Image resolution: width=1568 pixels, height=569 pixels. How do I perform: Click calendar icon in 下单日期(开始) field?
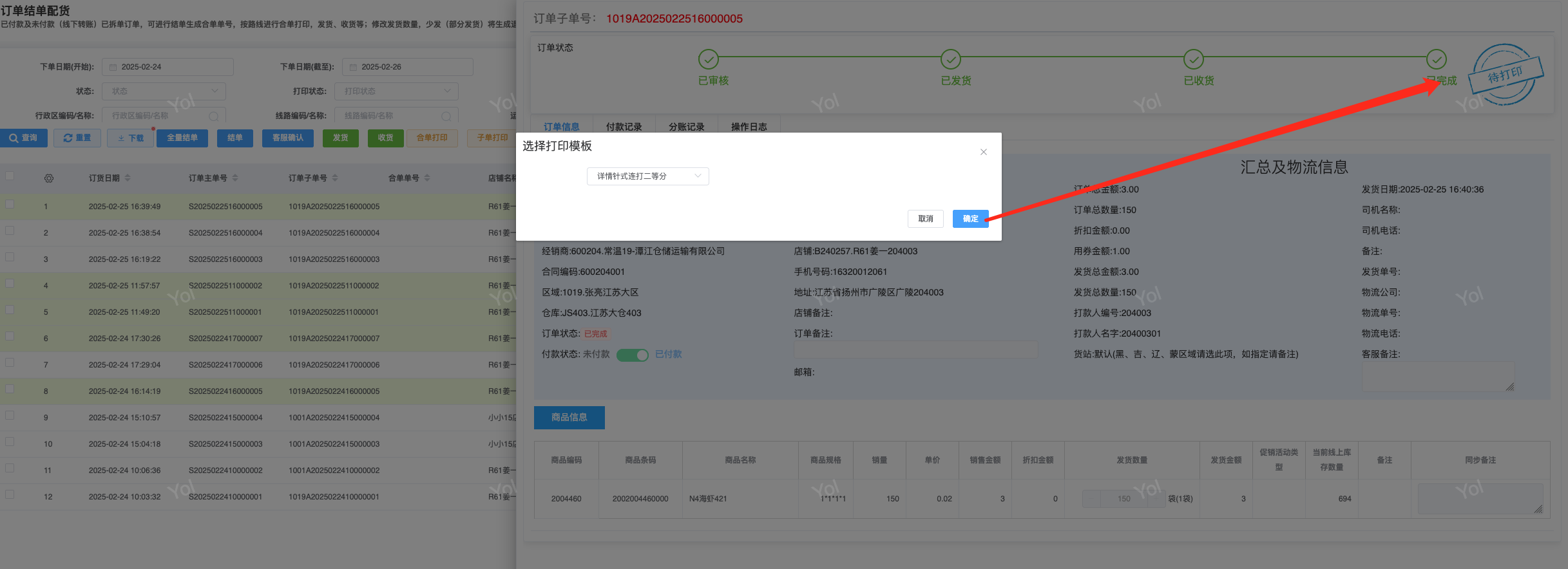pyautogui.click(x=113, y=67)
